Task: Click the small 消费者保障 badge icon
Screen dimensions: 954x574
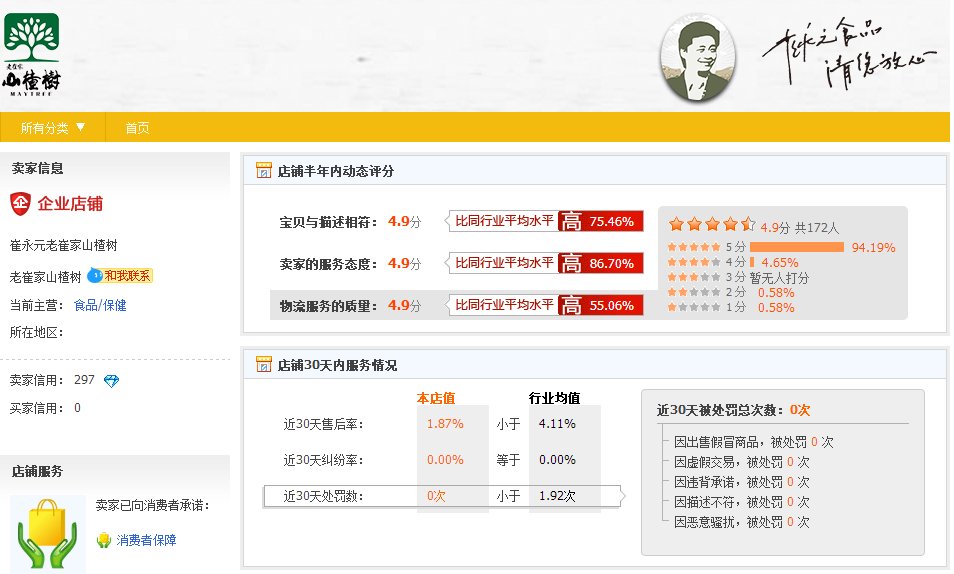Action: click(103, 540)
